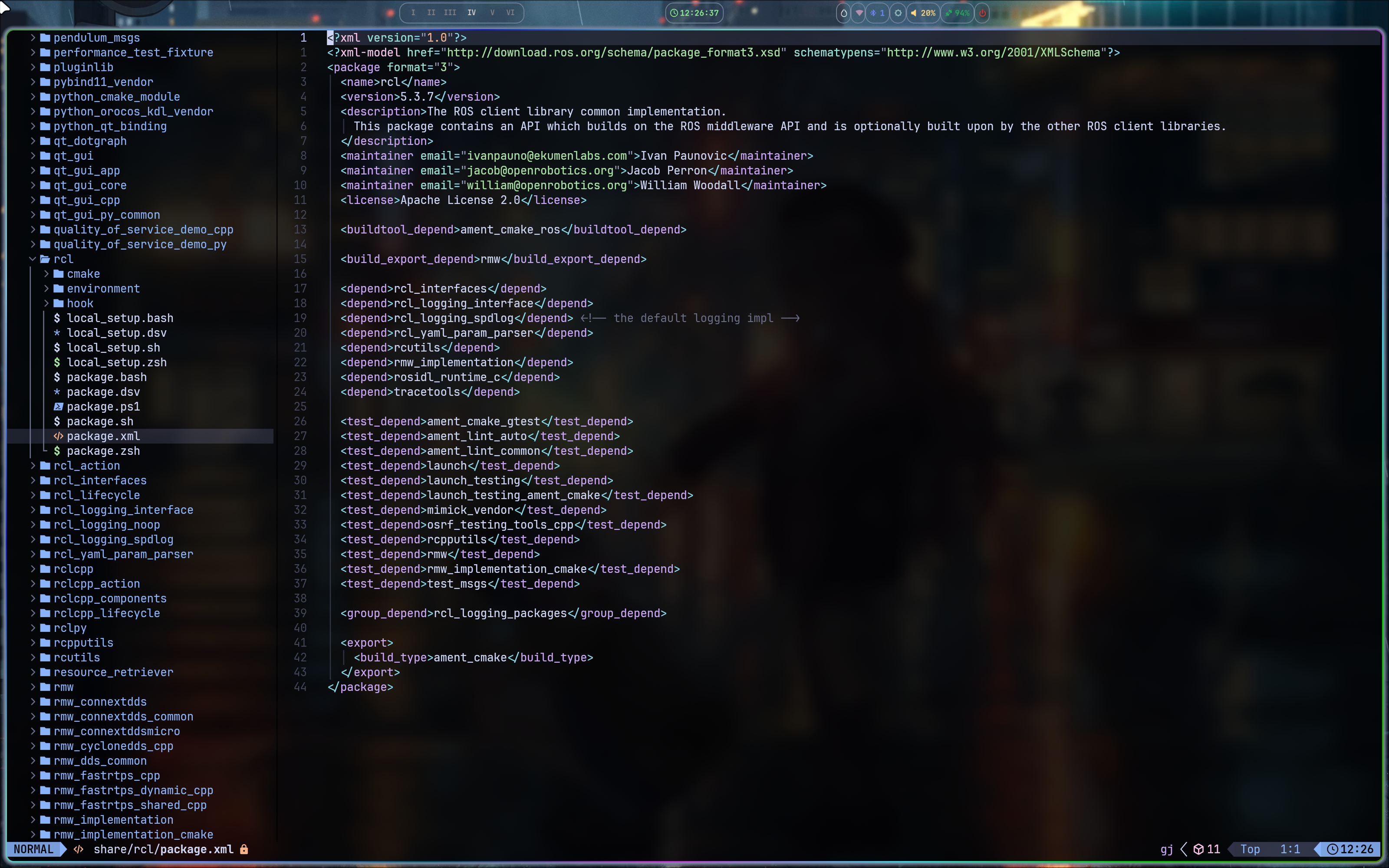Click the folder icon of rclpy
This screenshot has width=1389, height=868.
pyautogui.click(x=45, y=628)
